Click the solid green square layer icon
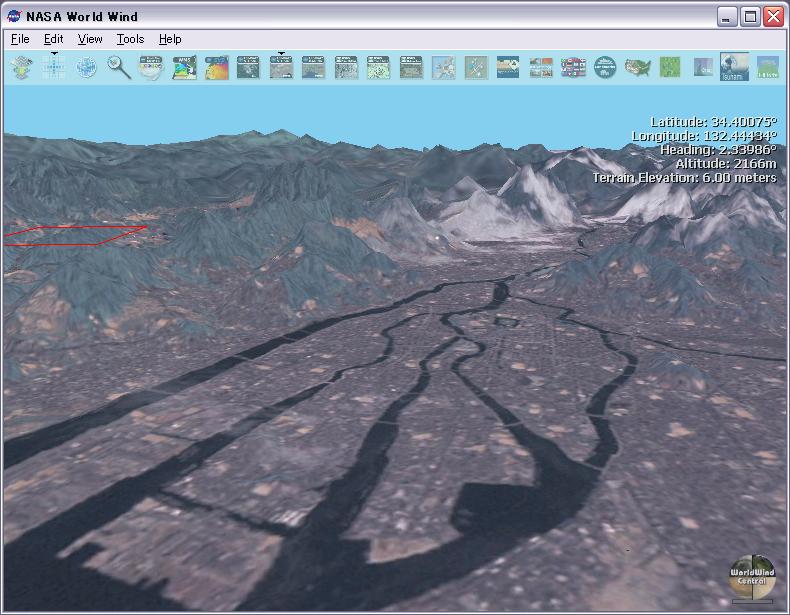790x615 pixels. (x=669, y=67)
